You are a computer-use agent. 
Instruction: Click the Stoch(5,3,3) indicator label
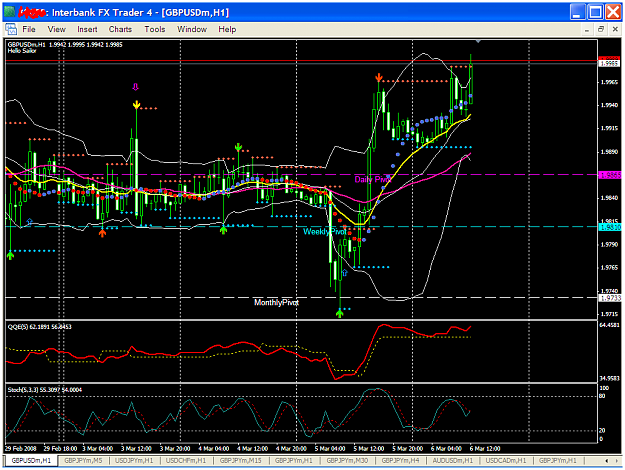45,390
